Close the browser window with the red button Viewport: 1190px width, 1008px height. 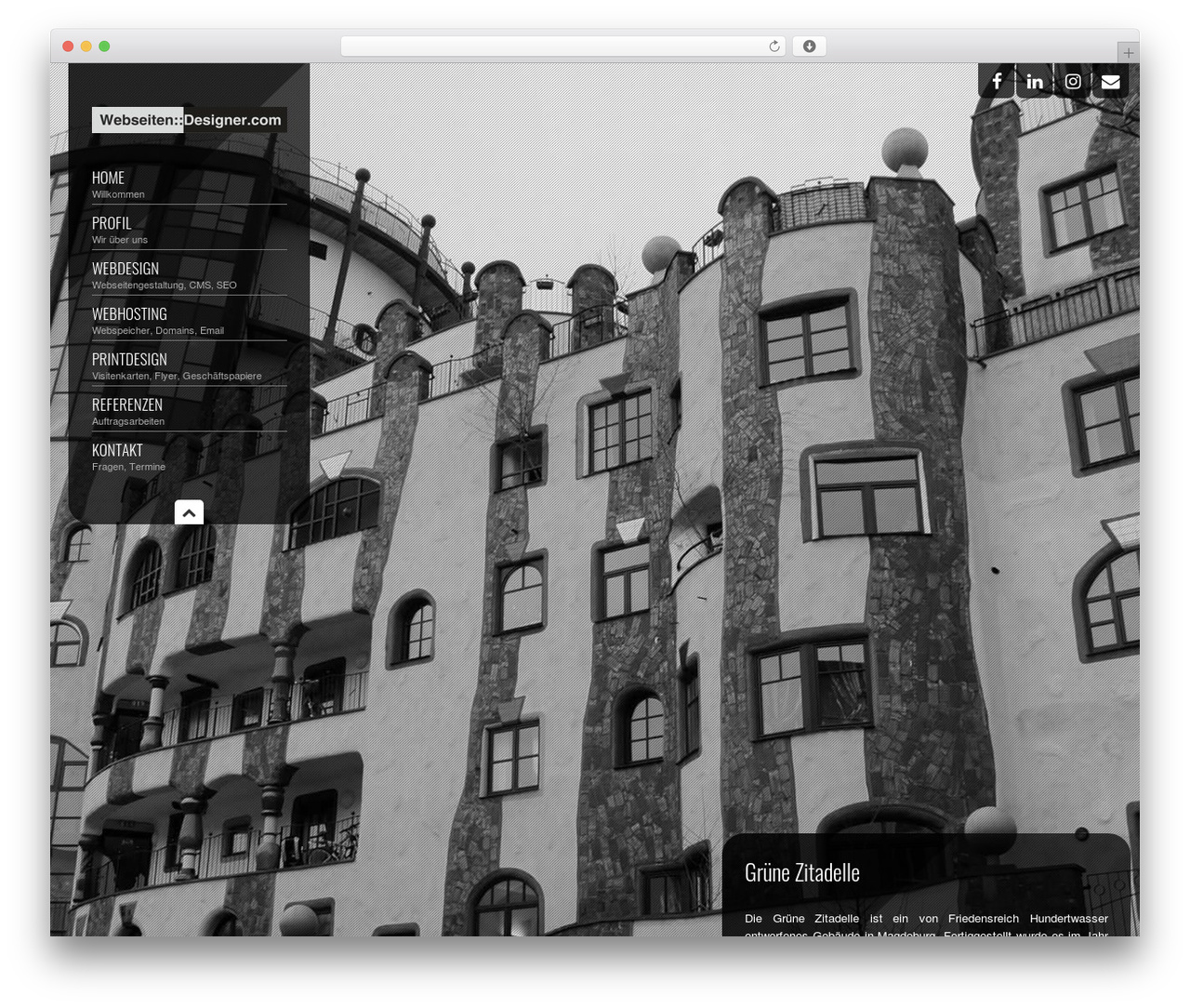pyautogui.click(x=68, y=46)
